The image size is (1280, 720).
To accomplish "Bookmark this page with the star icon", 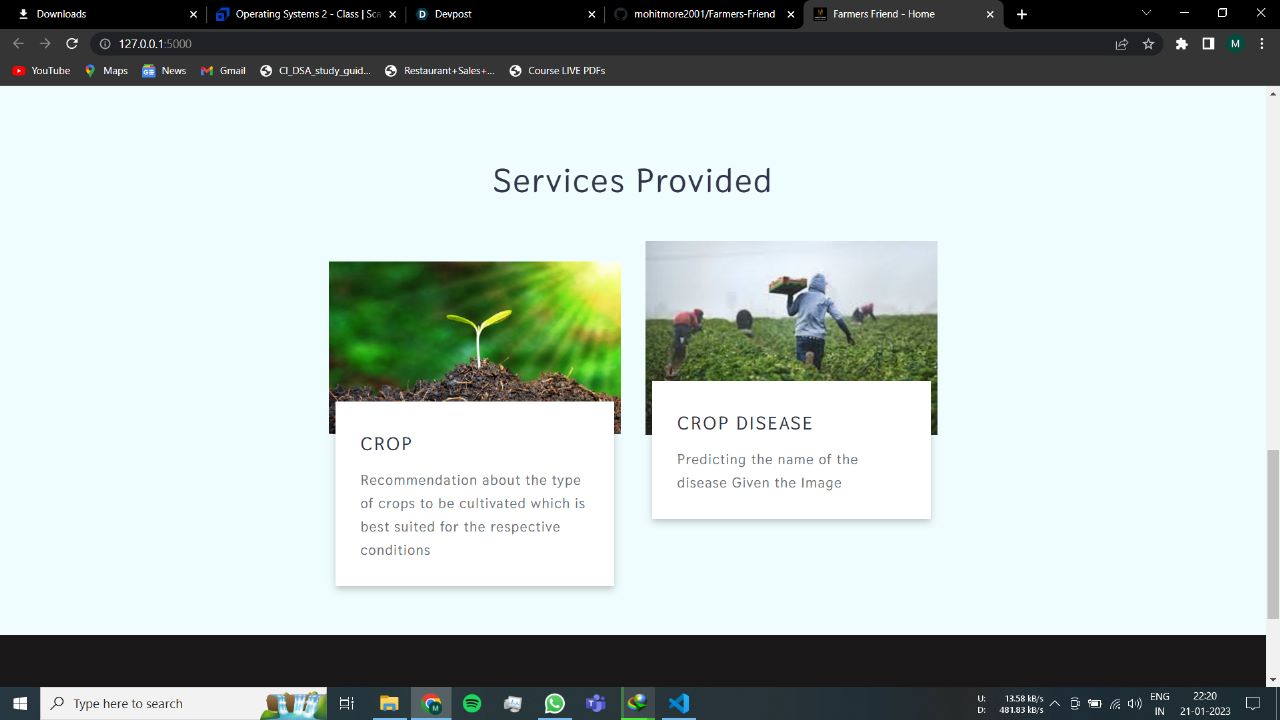I will (x=1148, y=44).
